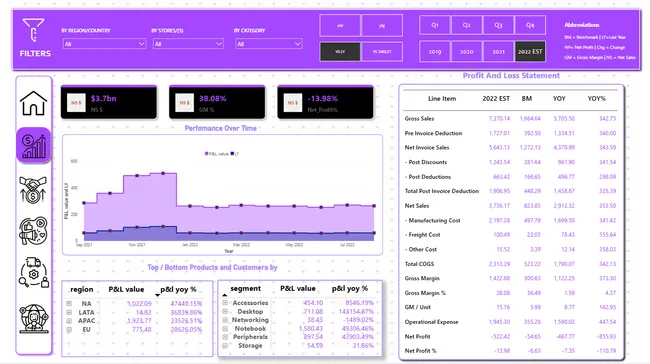Sort by the BM column header
650x364 pixels.
526,99
